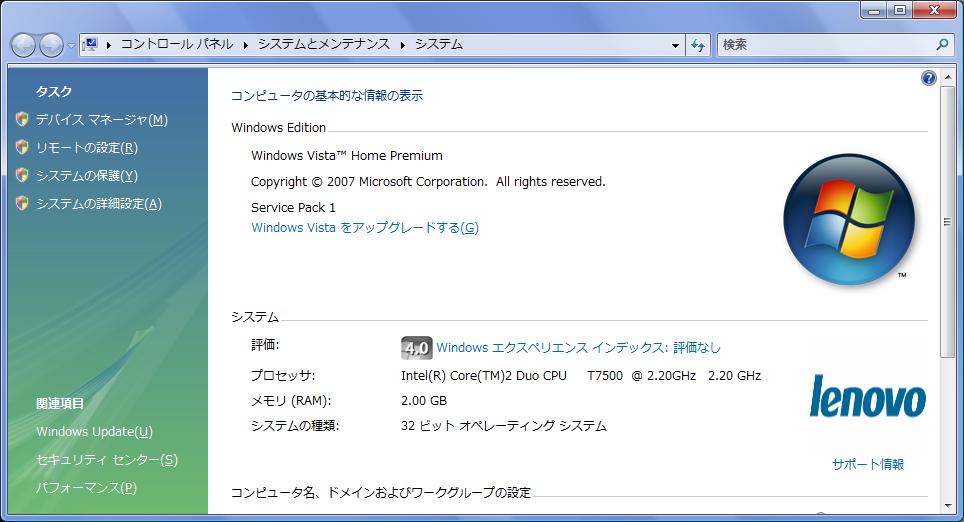
Task: Click the magnifier search icon
Action: coord(942,44)
